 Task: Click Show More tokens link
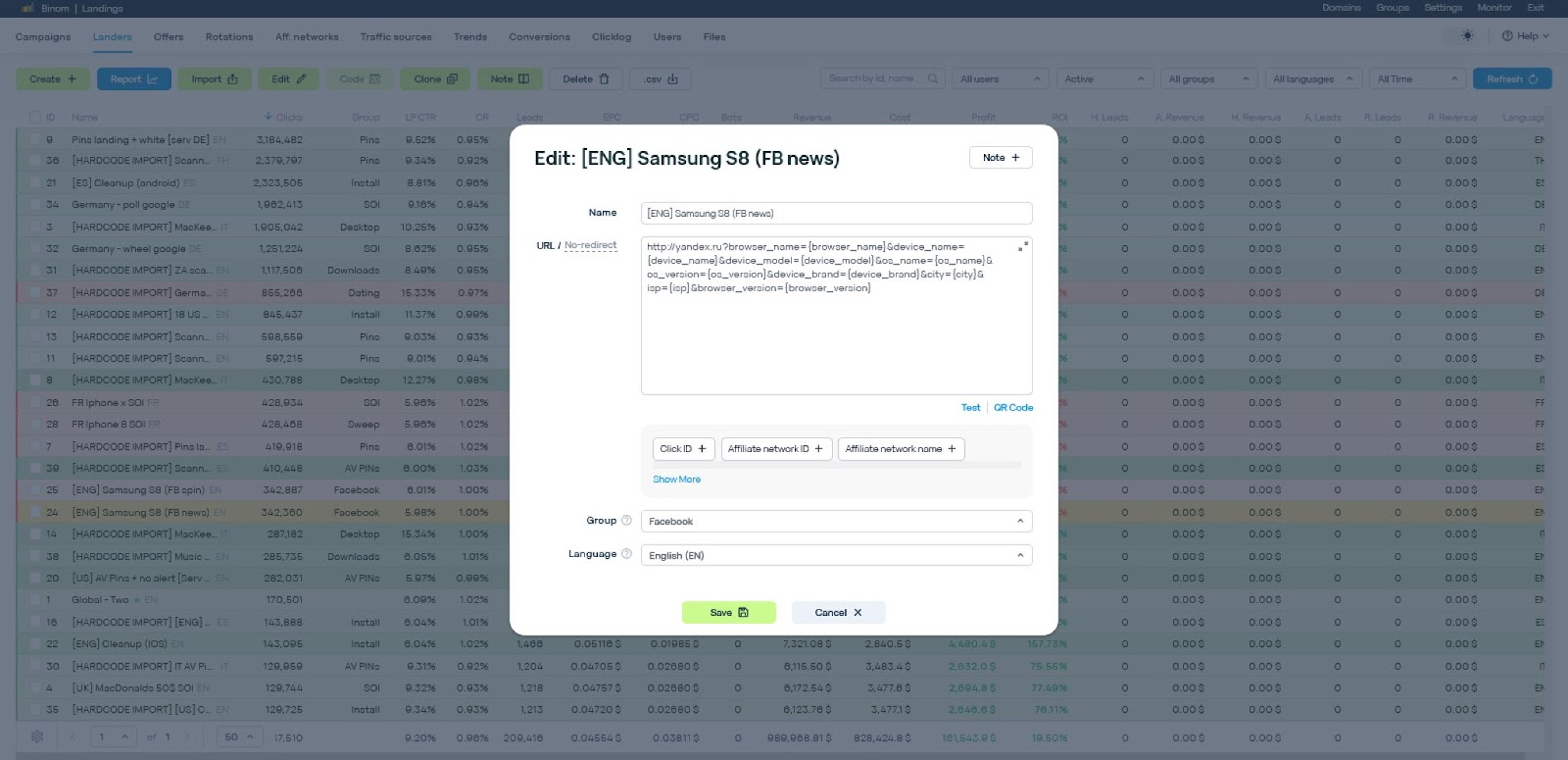click(676, 480)
